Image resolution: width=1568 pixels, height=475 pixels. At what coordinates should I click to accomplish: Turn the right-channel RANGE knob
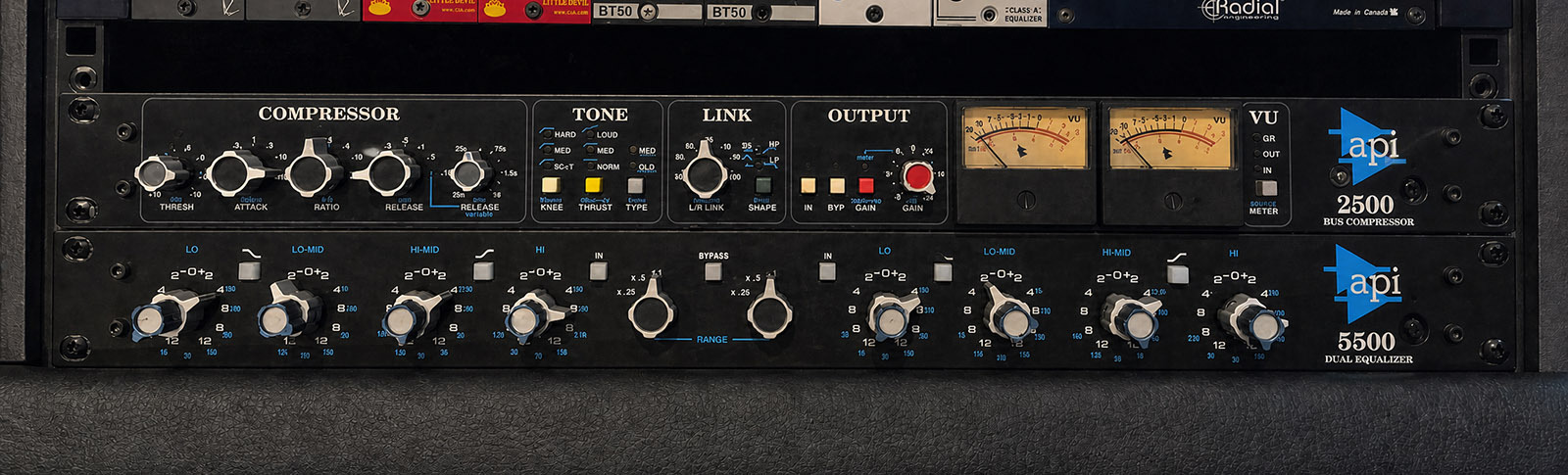point(769,310)
